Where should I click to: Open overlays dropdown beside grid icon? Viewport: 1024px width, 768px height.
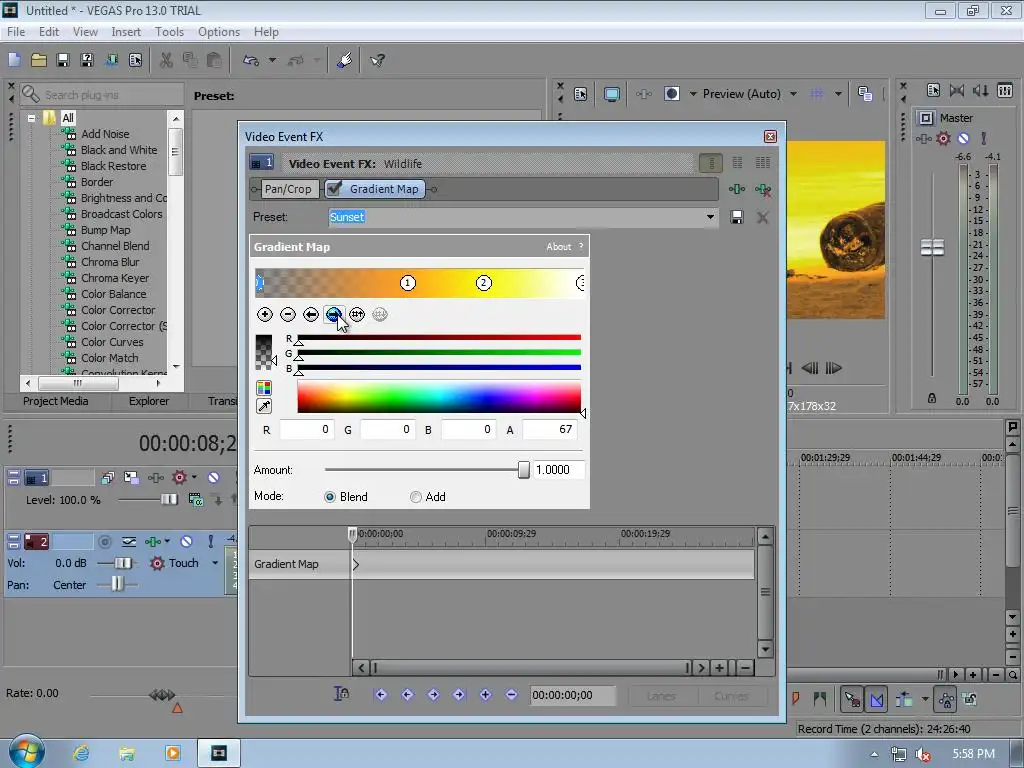click(x=838, y=94)
